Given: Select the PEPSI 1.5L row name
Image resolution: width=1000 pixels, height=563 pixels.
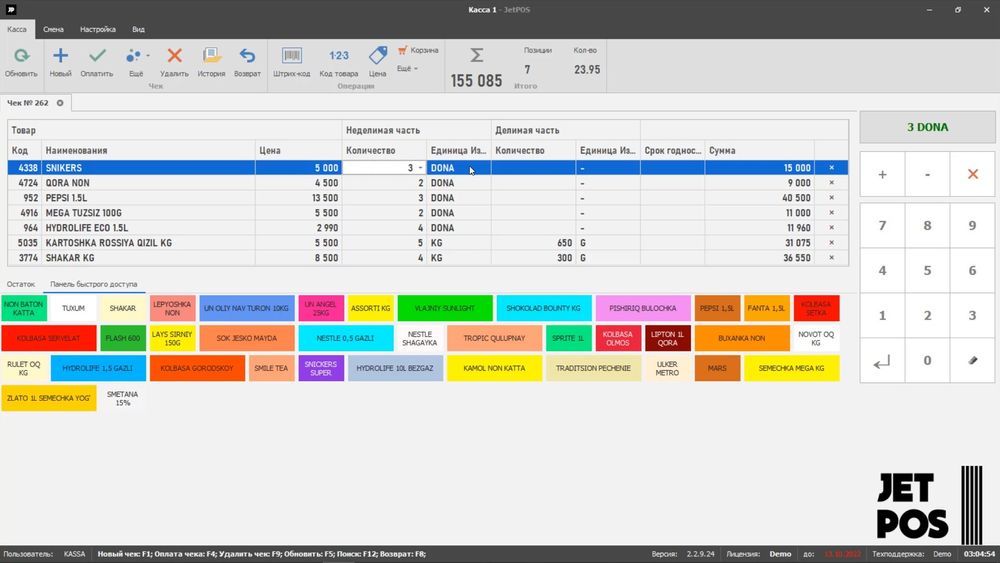Looking at the screenshot, I should (x=66, y=198).
